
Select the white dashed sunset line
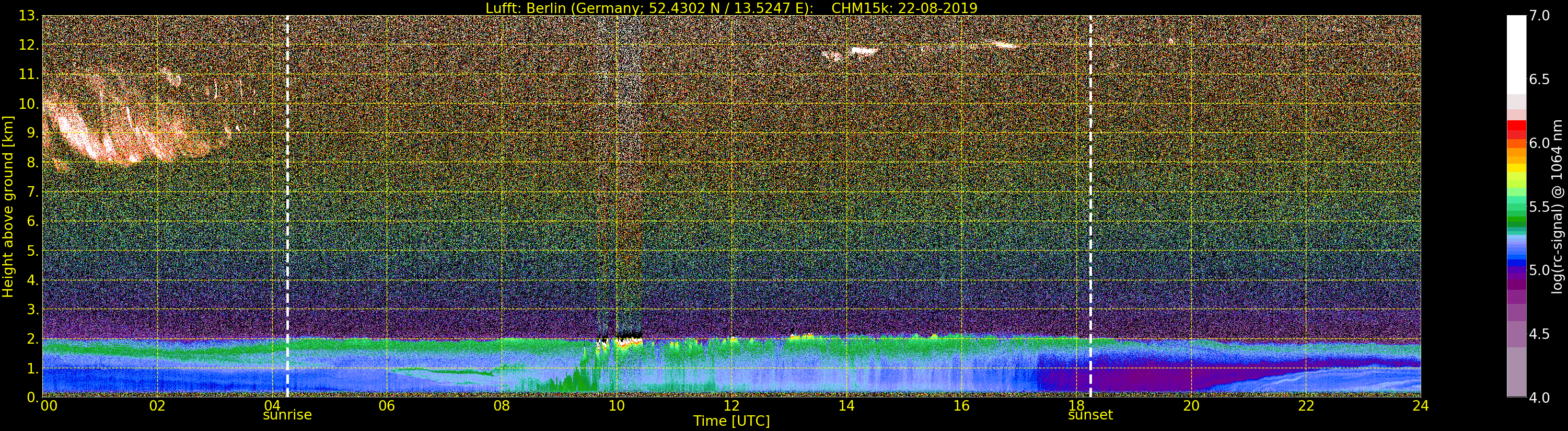pyautogui.click(x=1090, y=207)
